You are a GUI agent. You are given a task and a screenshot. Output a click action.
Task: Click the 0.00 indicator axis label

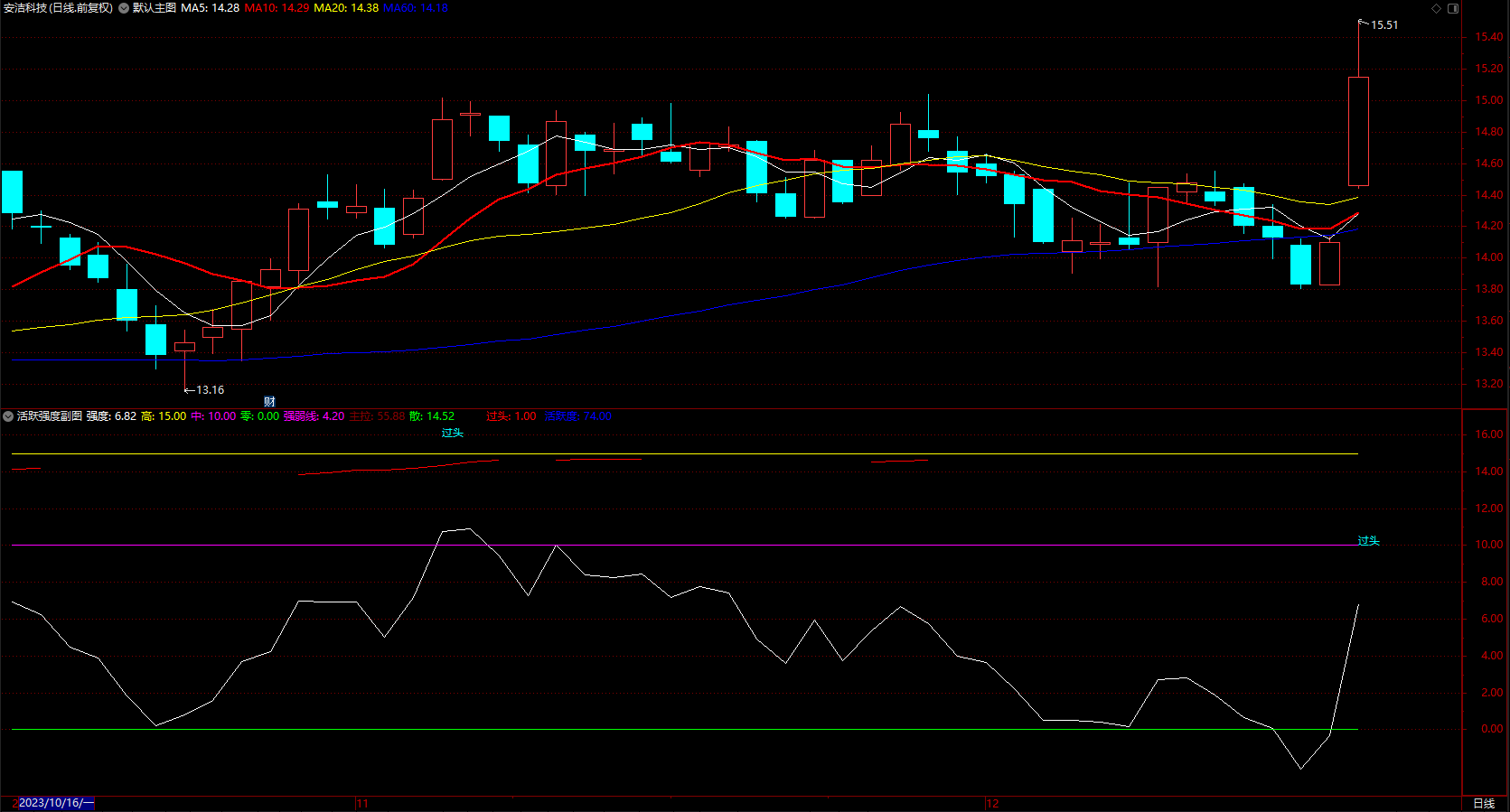click(x=1492, y=729)
